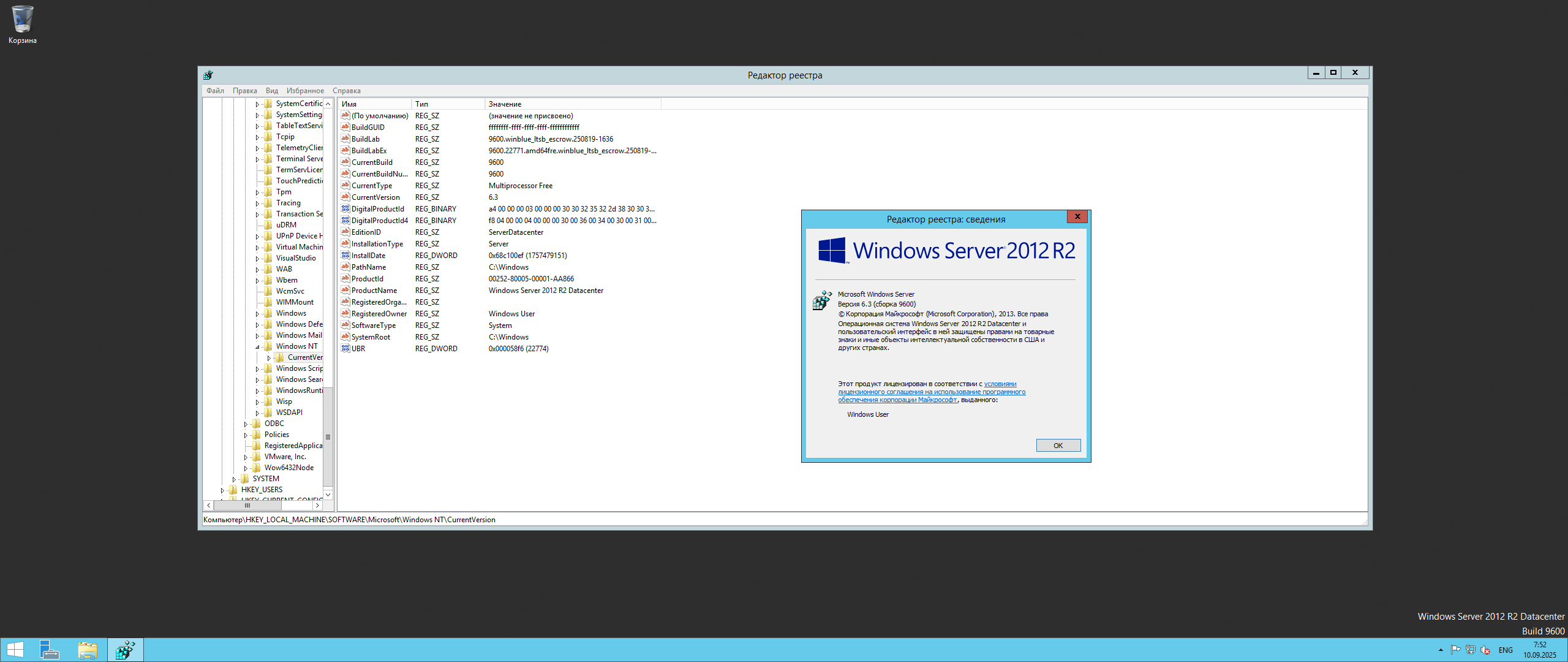This screenshot has width=1568, height=662.
Task: Click the regedit icon in About dialog
Action: pos(823,300)
